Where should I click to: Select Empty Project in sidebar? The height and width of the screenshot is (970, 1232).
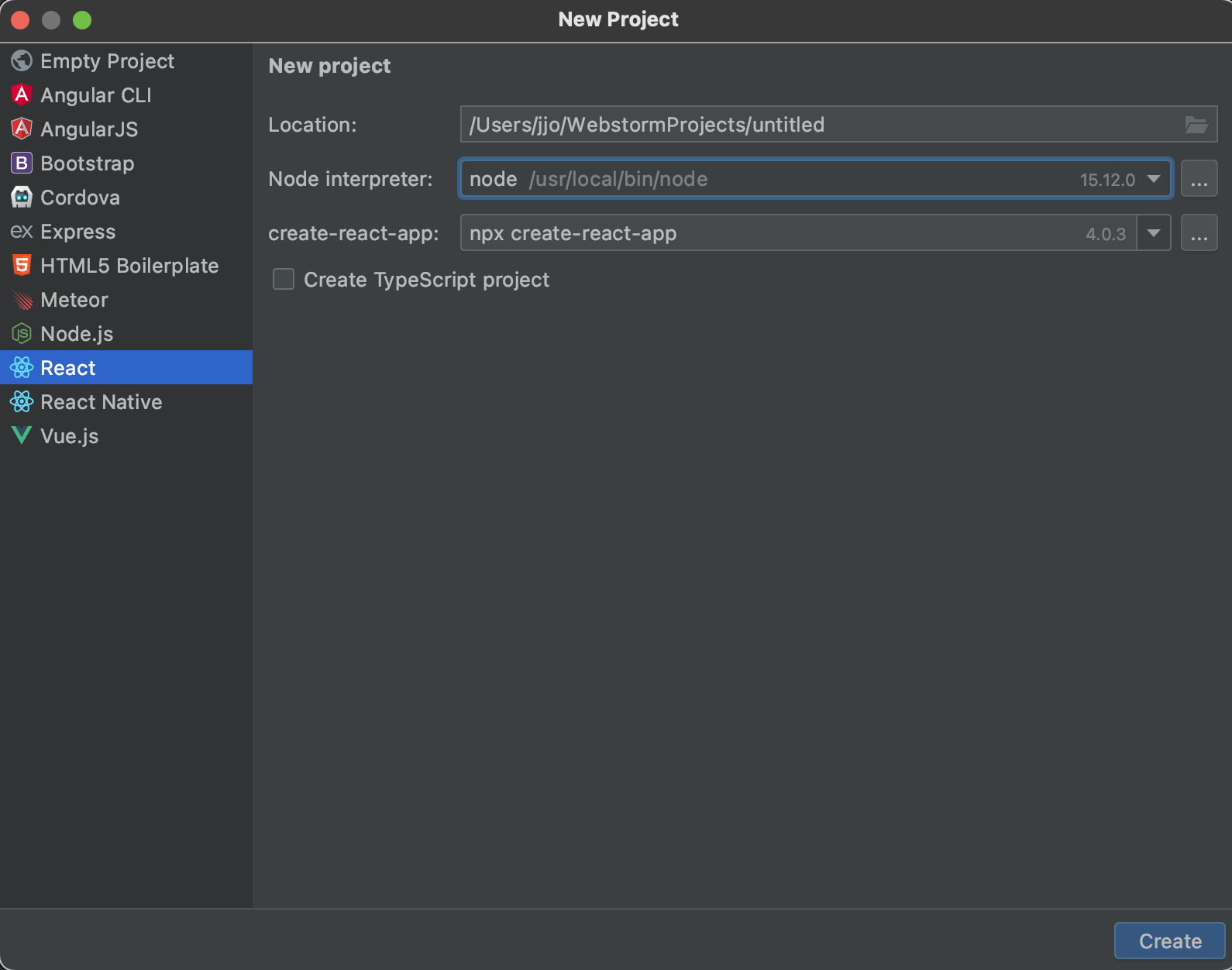coord(107,61)
